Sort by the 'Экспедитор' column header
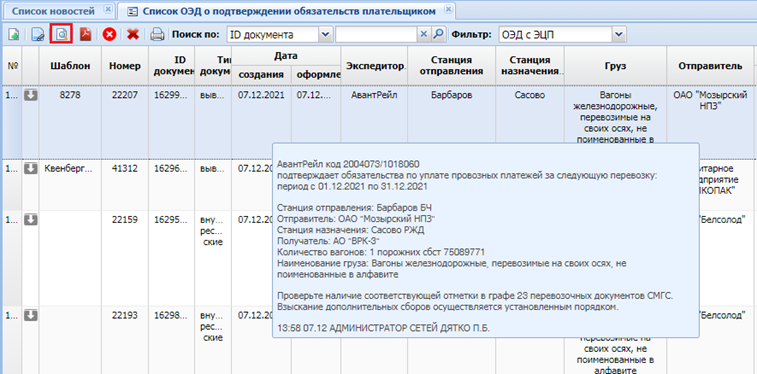This screenshot has width=757, height=374. 374,66
